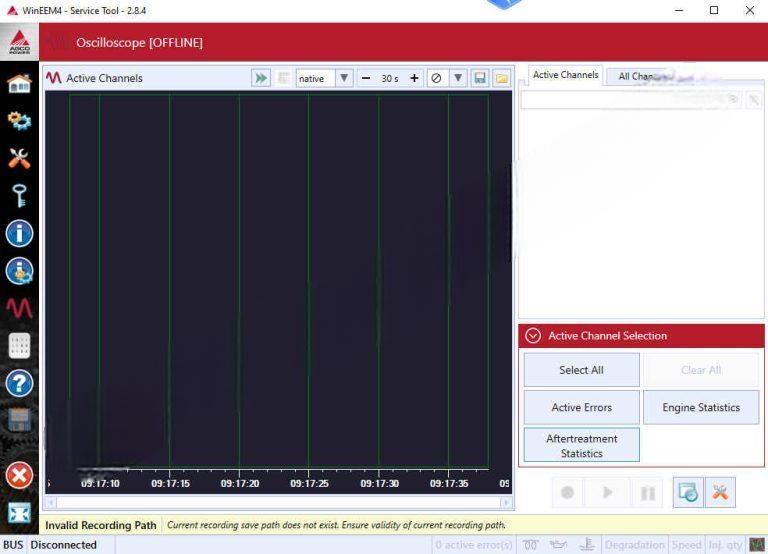Toggle the green auto-scroll arrows button
The image size is (768, 554).
[x=261, y=78]
